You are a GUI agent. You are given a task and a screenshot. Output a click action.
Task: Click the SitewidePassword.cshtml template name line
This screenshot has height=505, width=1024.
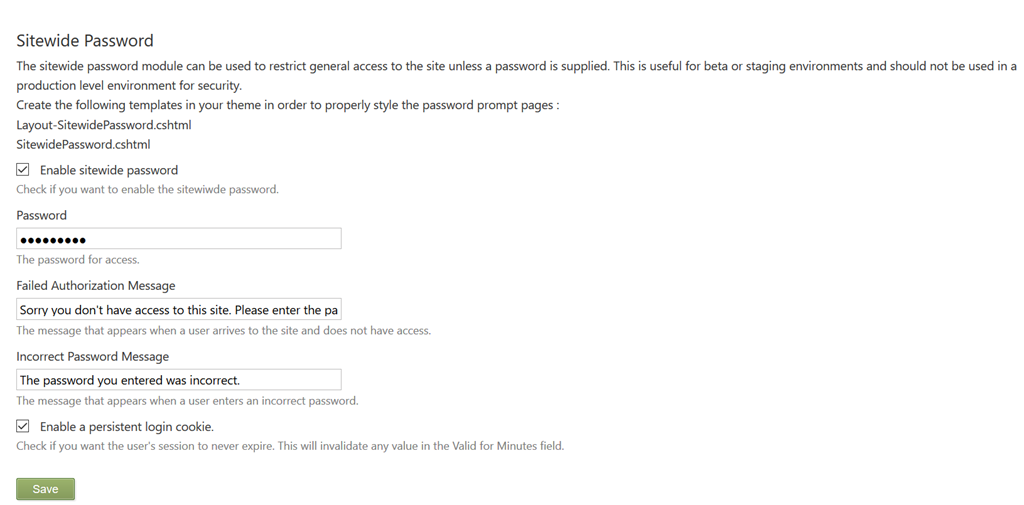[x=83, y=144]
